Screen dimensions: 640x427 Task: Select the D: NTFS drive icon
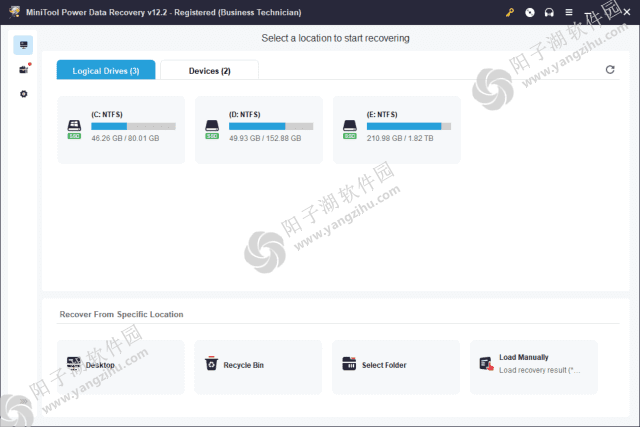point(212,129)
